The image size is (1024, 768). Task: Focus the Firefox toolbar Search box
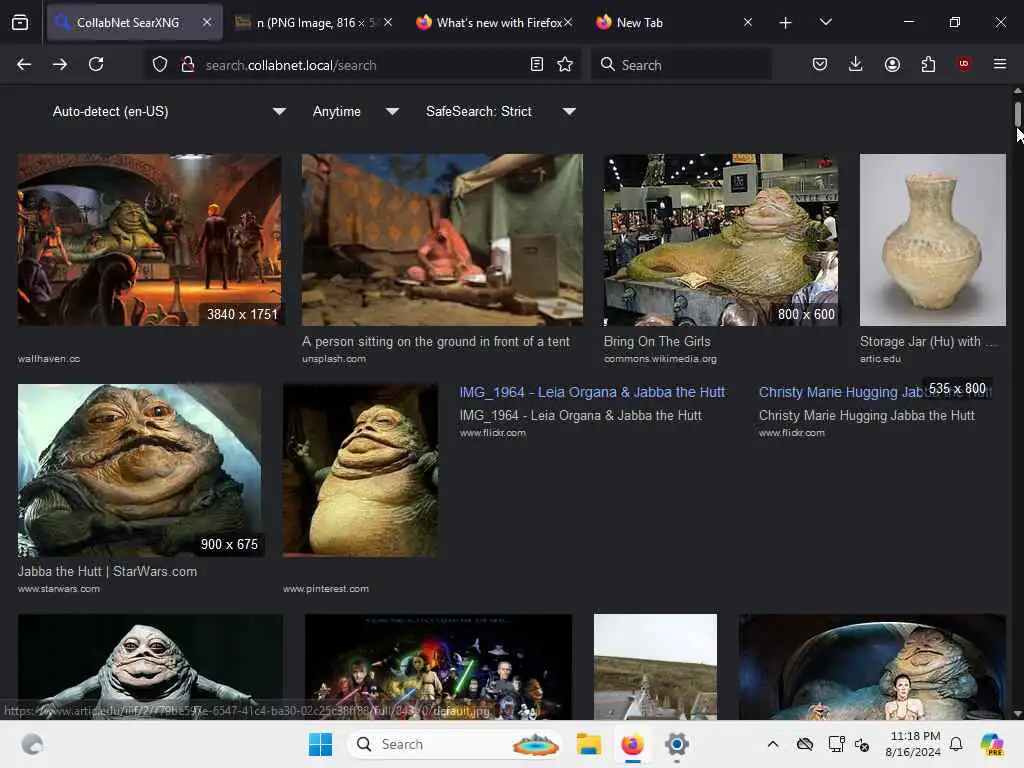681,65
